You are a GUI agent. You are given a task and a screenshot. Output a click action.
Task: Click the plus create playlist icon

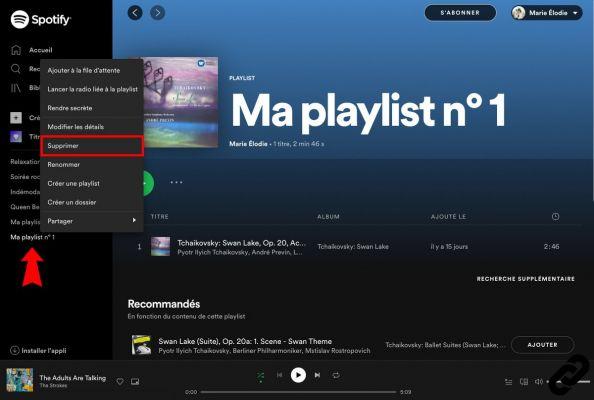click(x=16, y=118)
